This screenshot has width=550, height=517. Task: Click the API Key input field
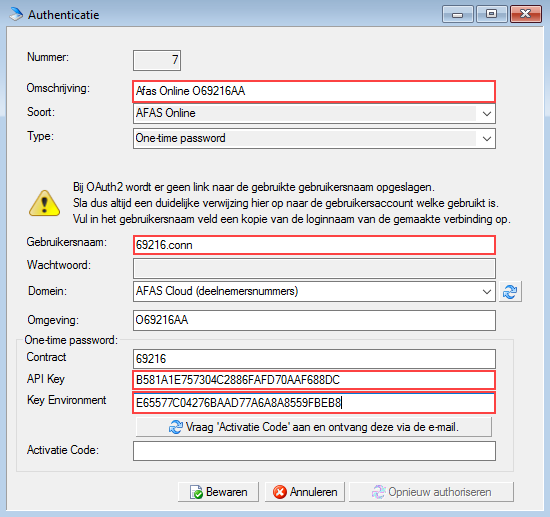[x=314, y=380]
